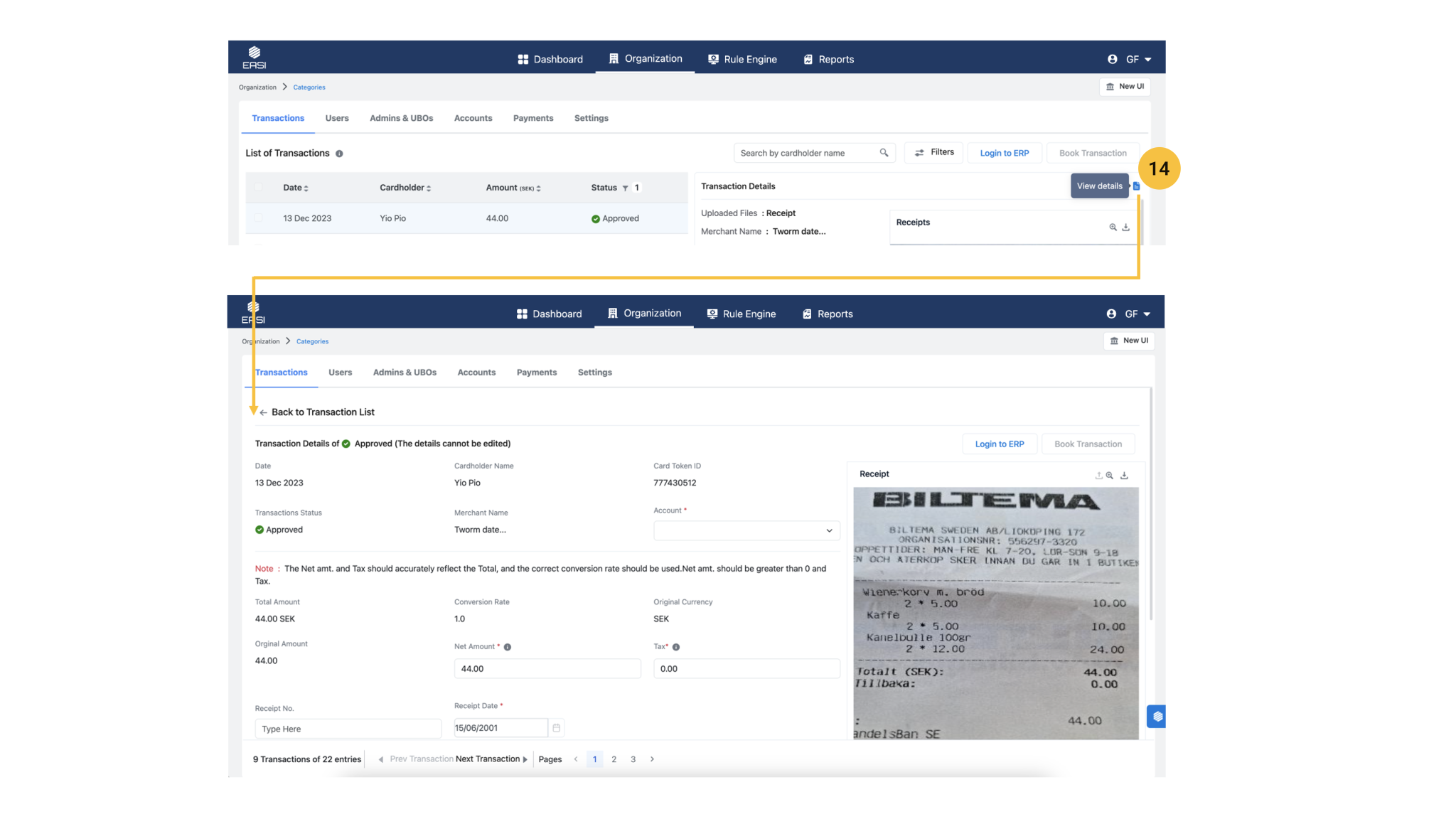The width and height of the screenshot is (1456, 819).
Task: Open the Status column filter icon
Action: (625, 188)
